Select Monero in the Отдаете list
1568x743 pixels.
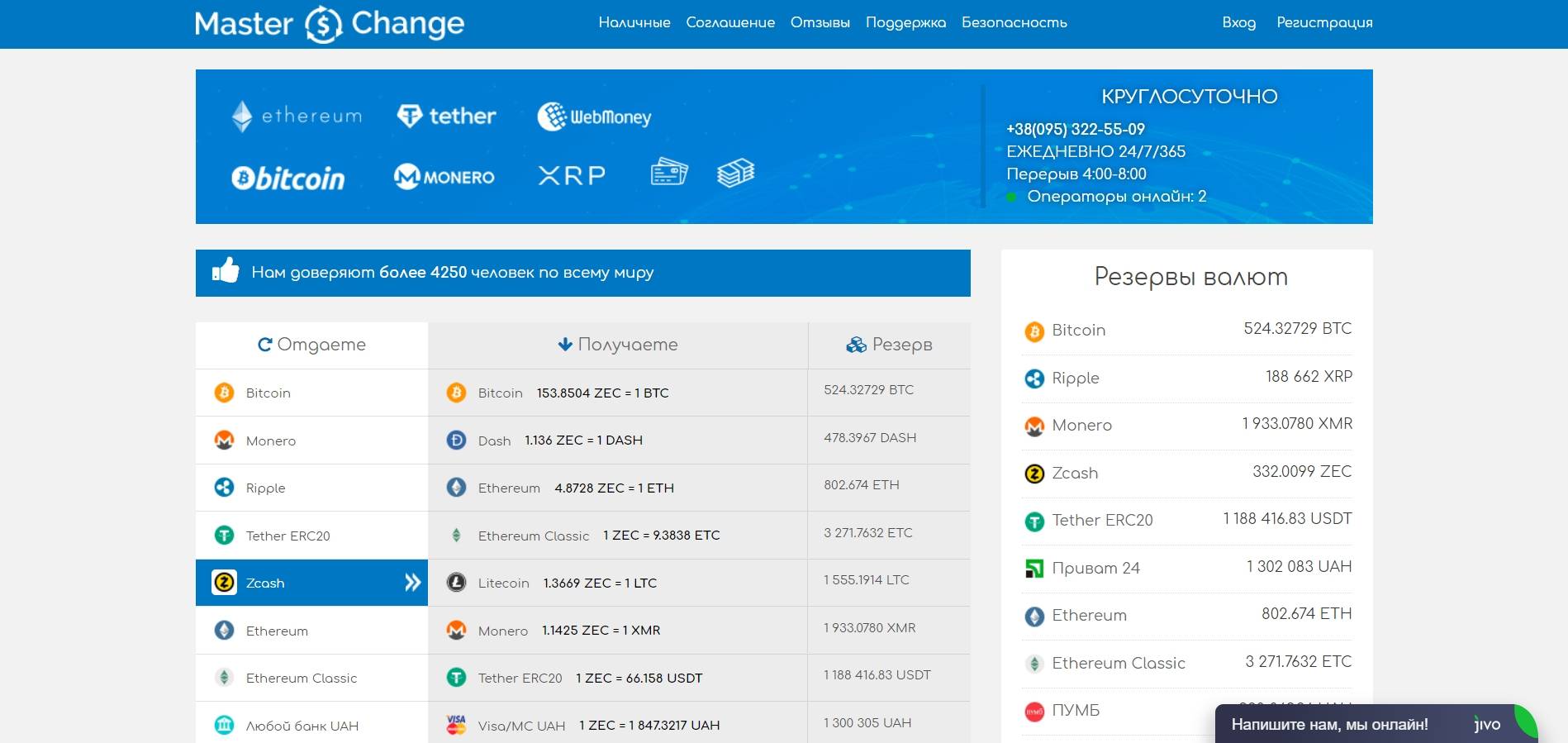tap(311, 441)
